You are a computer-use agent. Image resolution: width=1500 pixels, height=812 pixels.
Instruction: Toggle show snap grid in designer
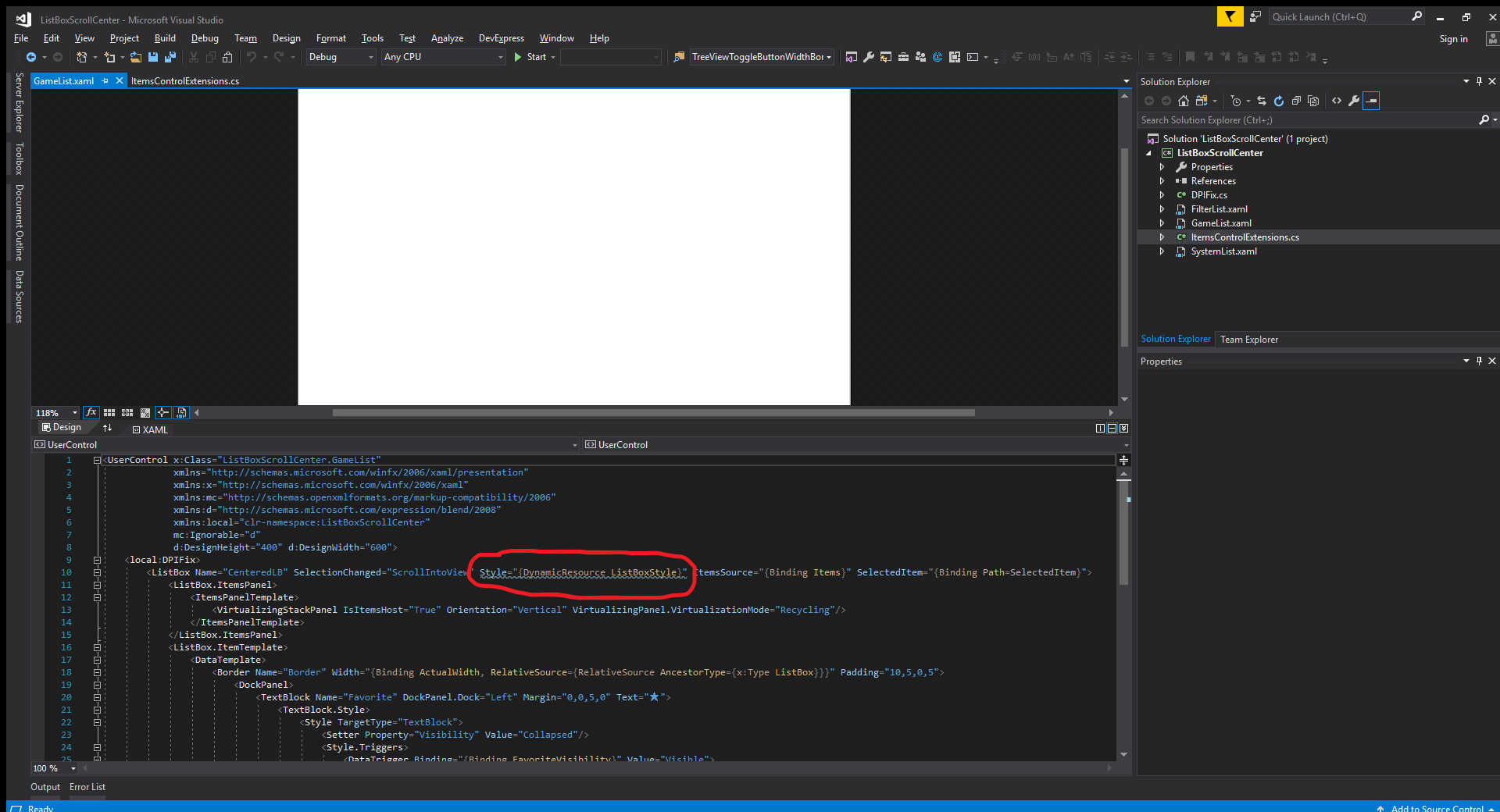coord(109,412)
